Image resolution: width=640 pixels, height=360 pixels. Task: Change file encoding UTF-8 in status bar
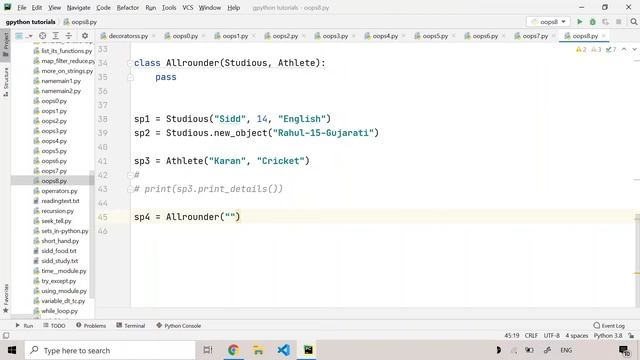tap(551, 336)
